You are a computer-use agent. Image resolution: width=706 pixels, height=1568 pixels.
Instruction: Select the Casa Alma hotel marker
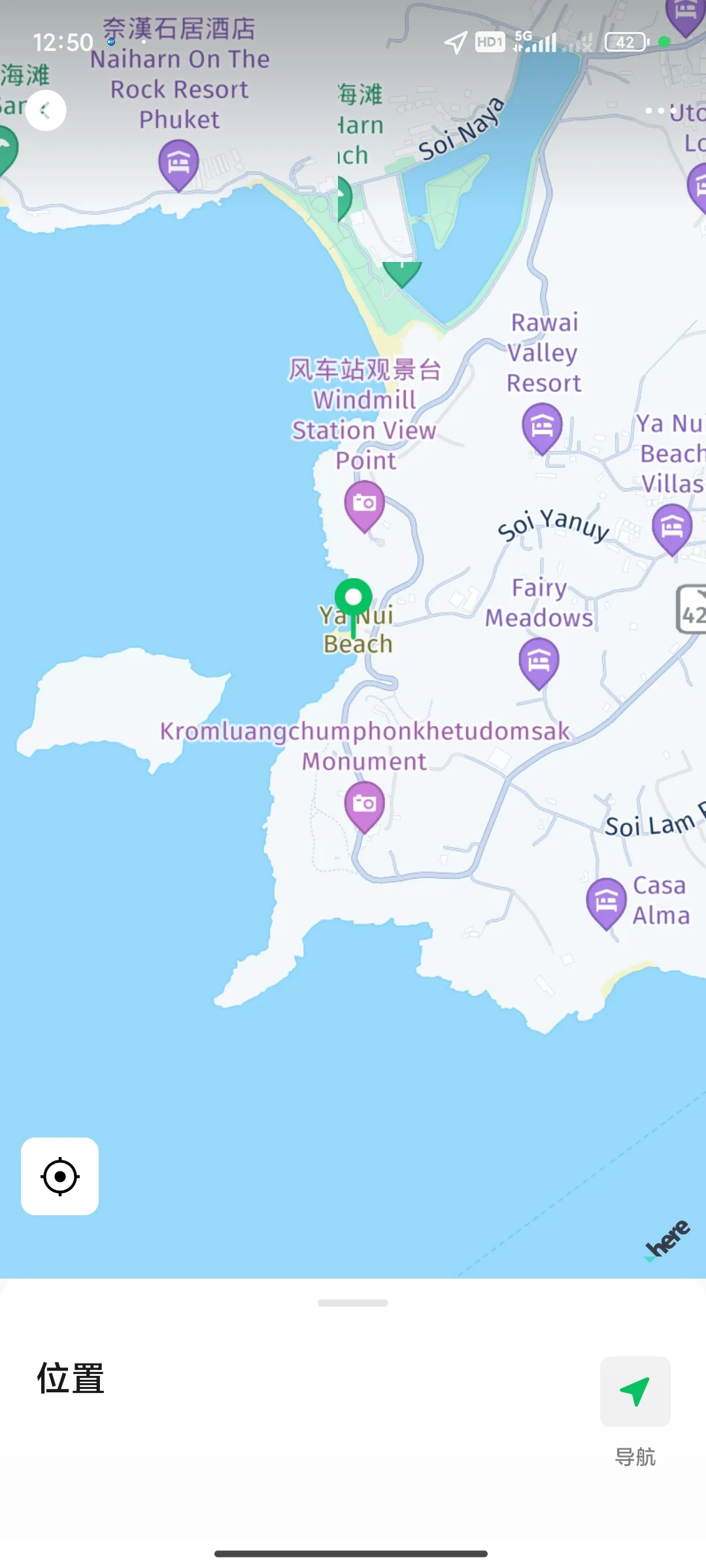(x=606, y=904)
